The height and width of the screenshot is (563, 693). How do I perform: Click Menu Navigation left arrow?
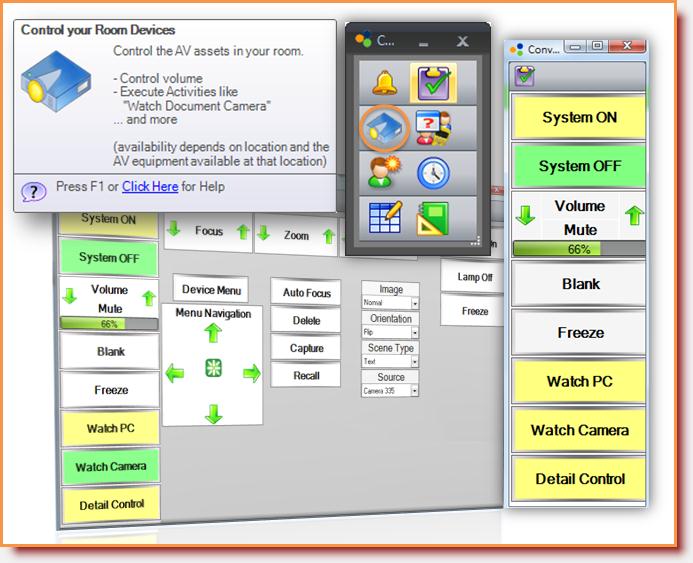(175, 373)
